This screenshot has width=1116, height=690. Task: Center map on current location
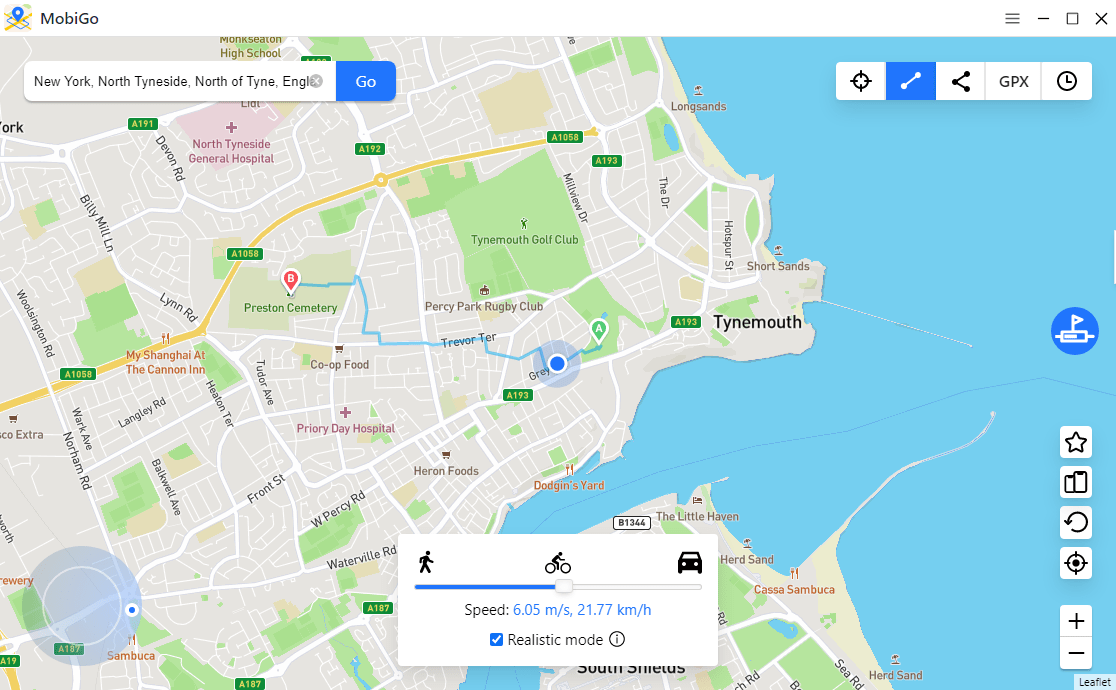pos(1075,563)
